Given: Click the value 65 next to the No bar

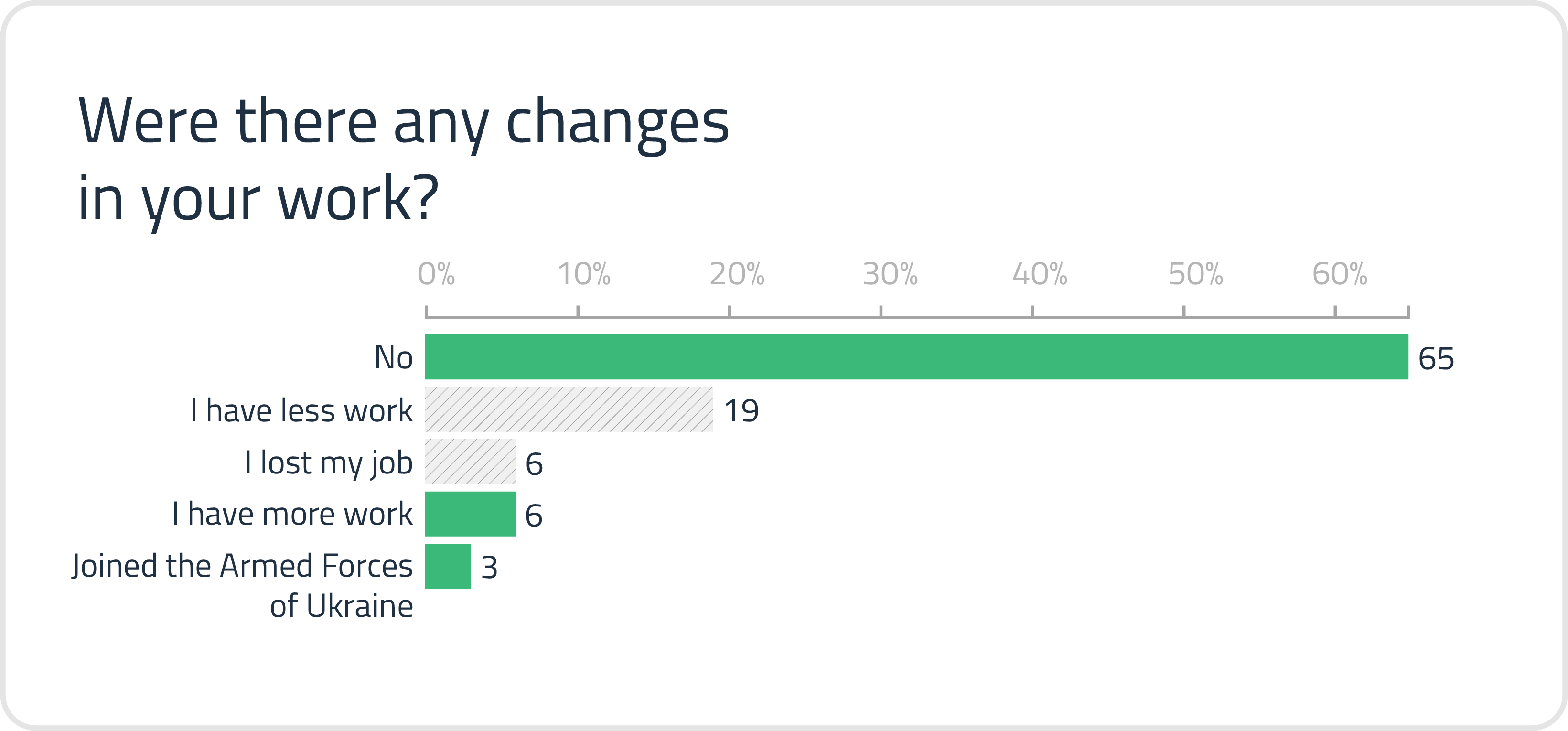Looking at the screenshot, I should pos(1436,358).
